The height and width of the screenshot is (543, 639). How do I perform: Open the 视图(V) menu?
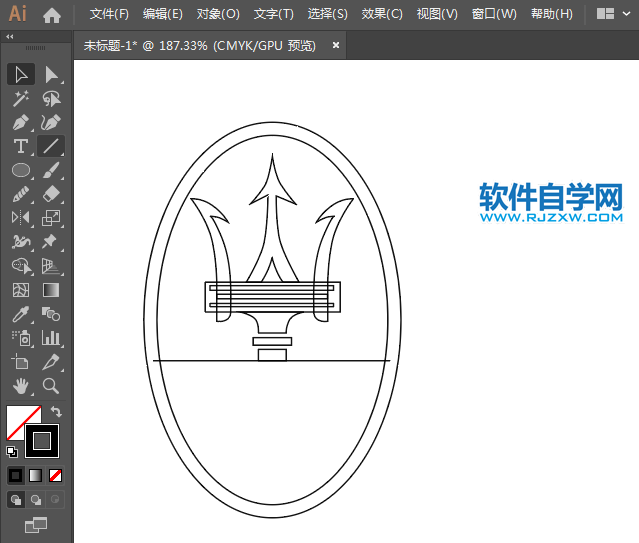point(437,14)
